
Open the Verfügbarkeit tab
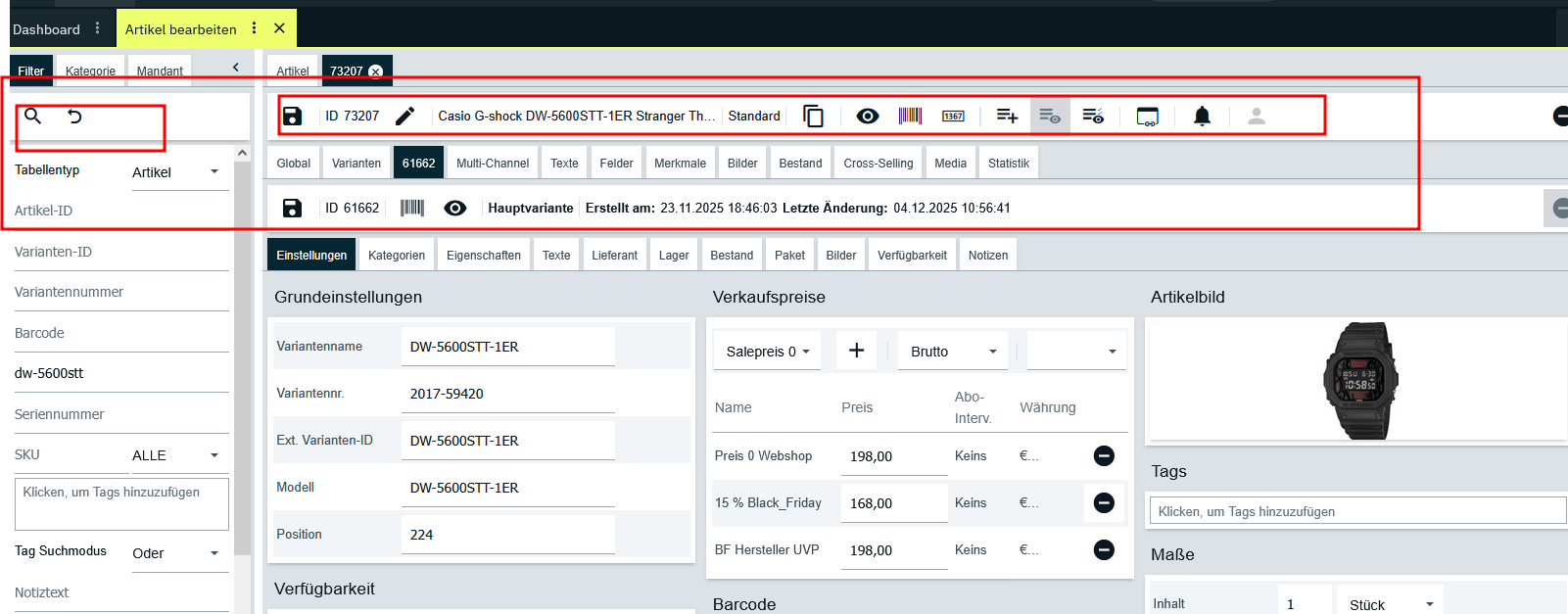pyautogui.click(x=912, y=256)
